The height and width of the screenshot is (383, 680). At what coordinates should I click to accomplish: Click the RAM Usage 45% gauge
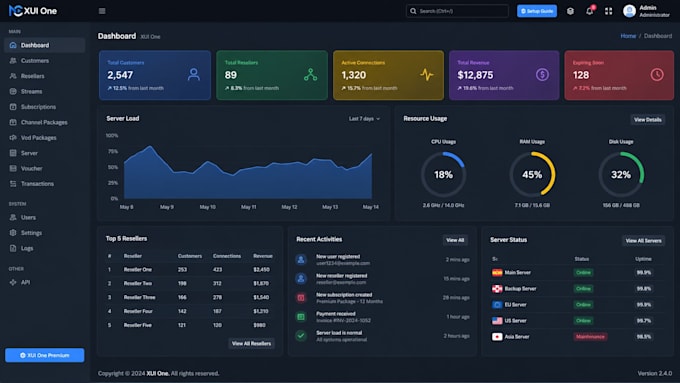coord(532,174)
